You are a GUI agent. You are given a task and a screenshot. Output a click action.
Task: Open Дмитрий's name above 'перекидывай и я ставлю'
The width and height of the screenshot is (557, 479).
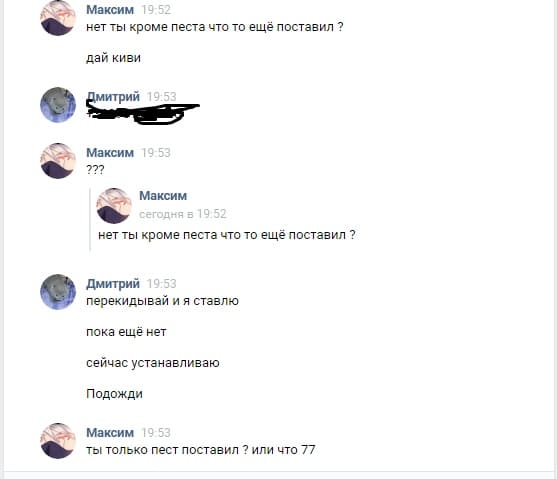[x=113, y=284]
